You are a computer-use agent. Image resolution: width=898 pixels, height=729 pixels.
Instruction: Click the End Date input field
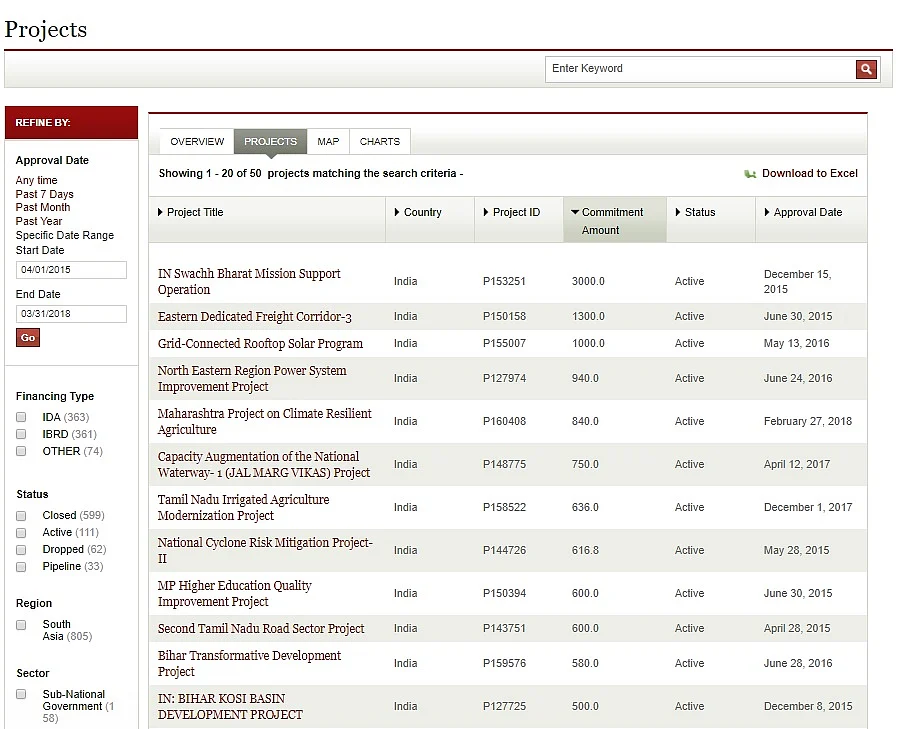[71, 314]
